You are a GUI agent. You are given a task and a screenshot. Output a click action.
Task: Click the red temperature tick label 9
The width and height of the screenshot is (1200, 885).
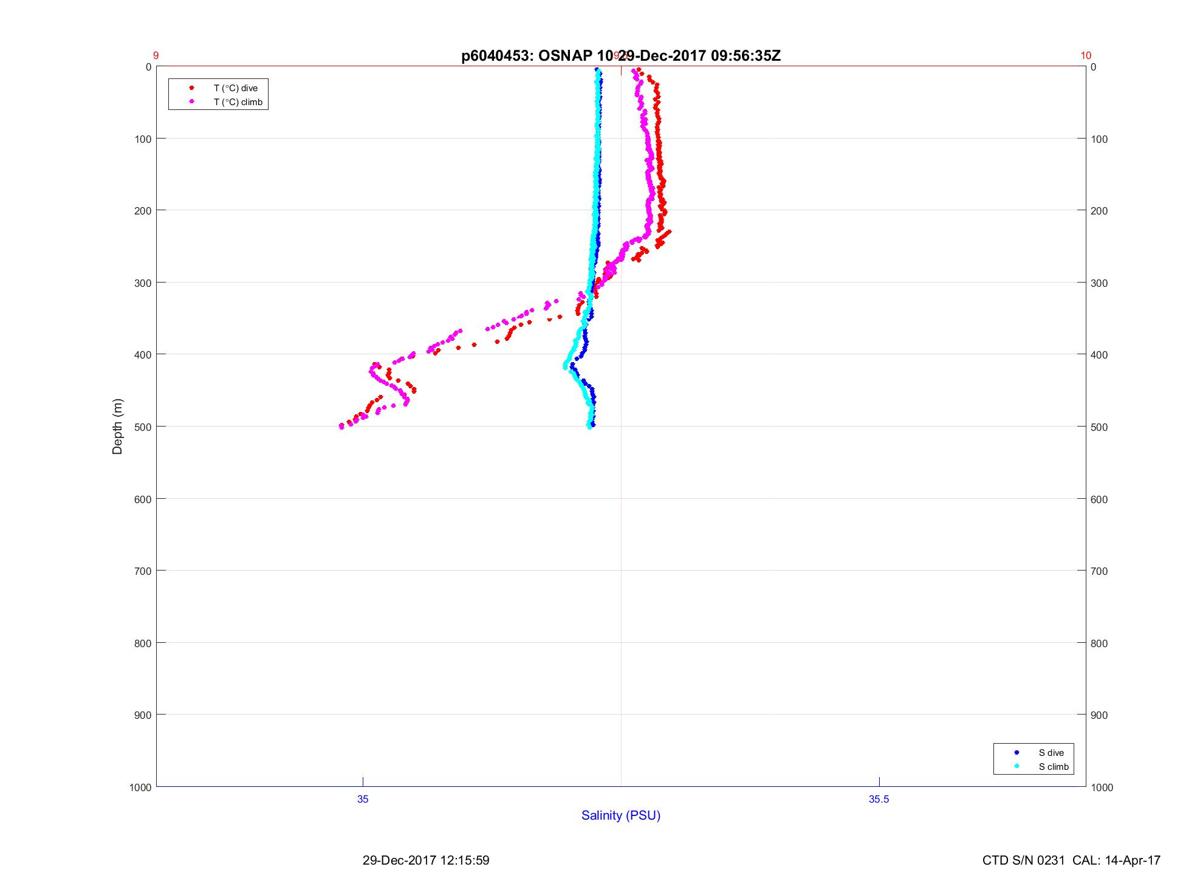pos(156,56)
